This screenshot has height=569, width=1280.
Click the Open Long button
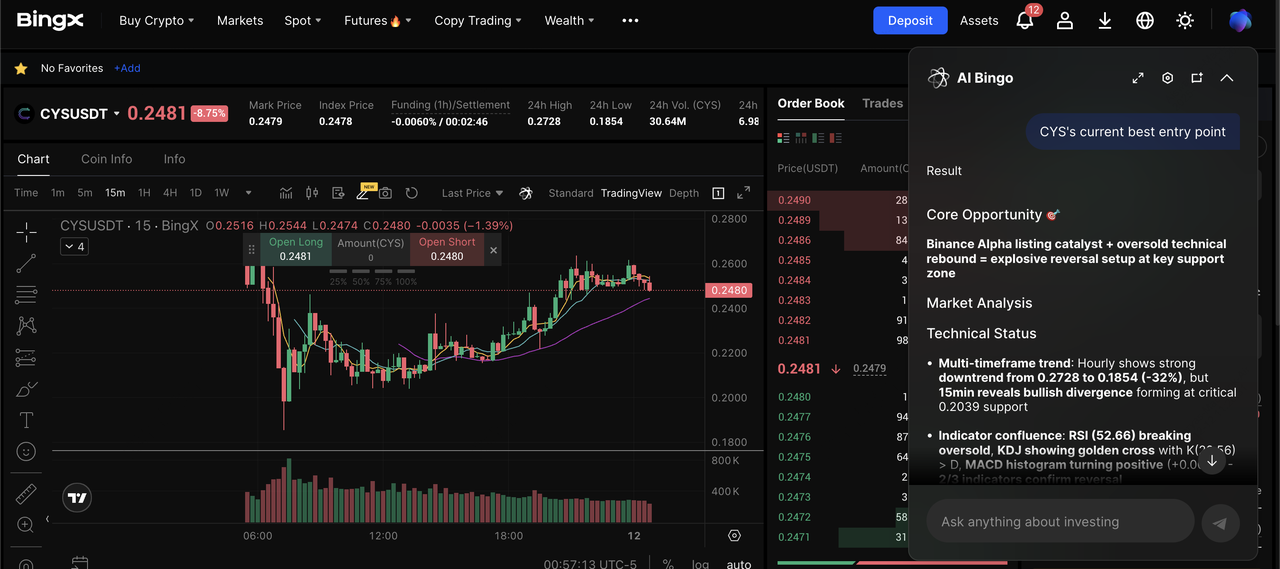(x=296, y=249)
